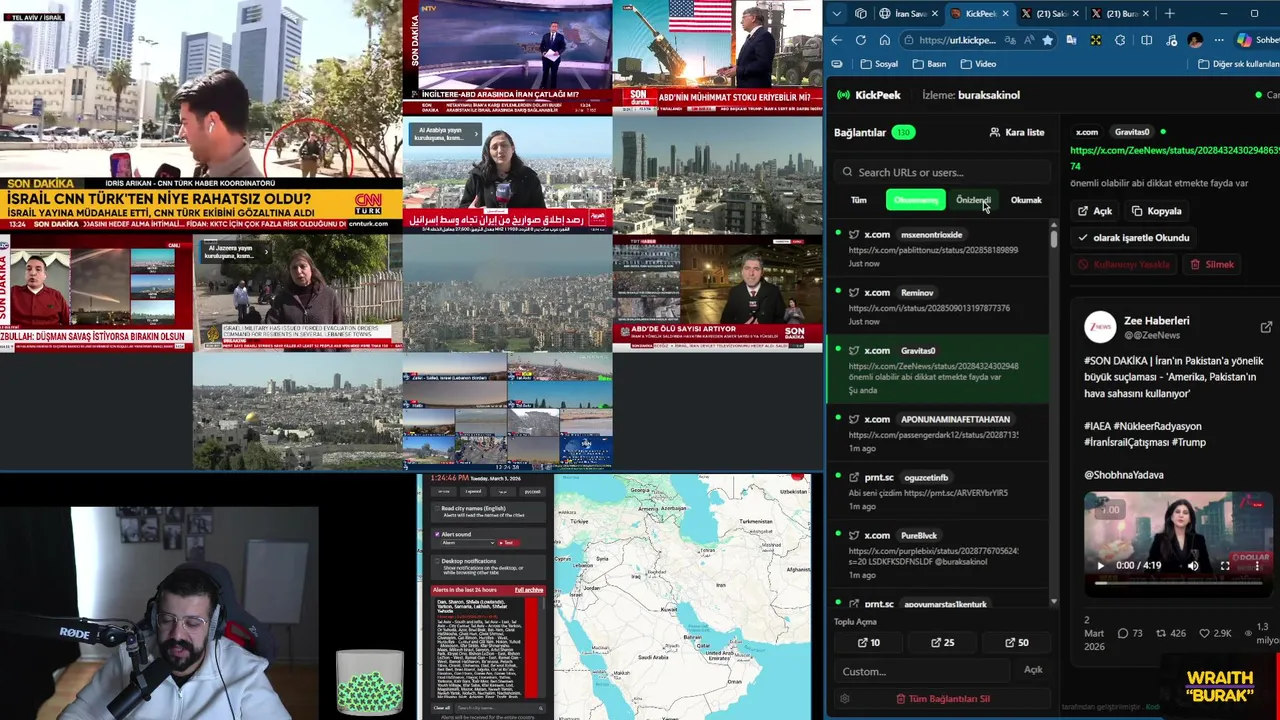Open KickPeek settings gear icon
Image resolution: width=1280 pixels, height=720 pixels.
click(845, 699)
